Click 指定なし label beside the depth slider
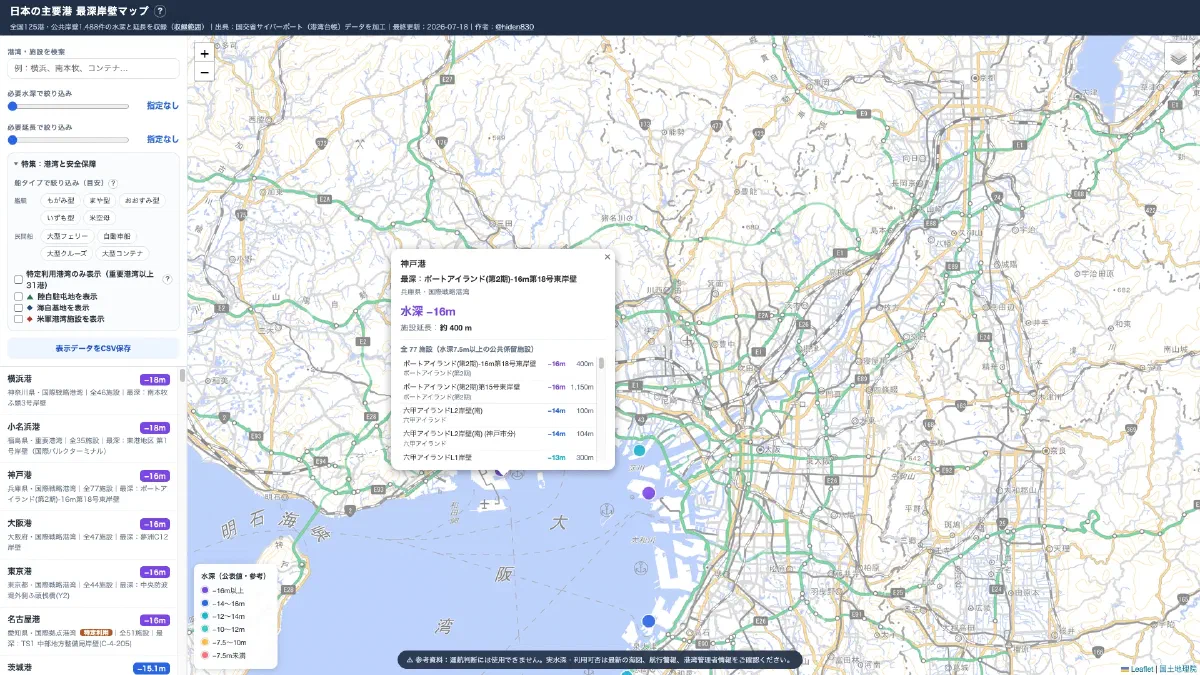1200x675 pixels. [x=163, y=105]
